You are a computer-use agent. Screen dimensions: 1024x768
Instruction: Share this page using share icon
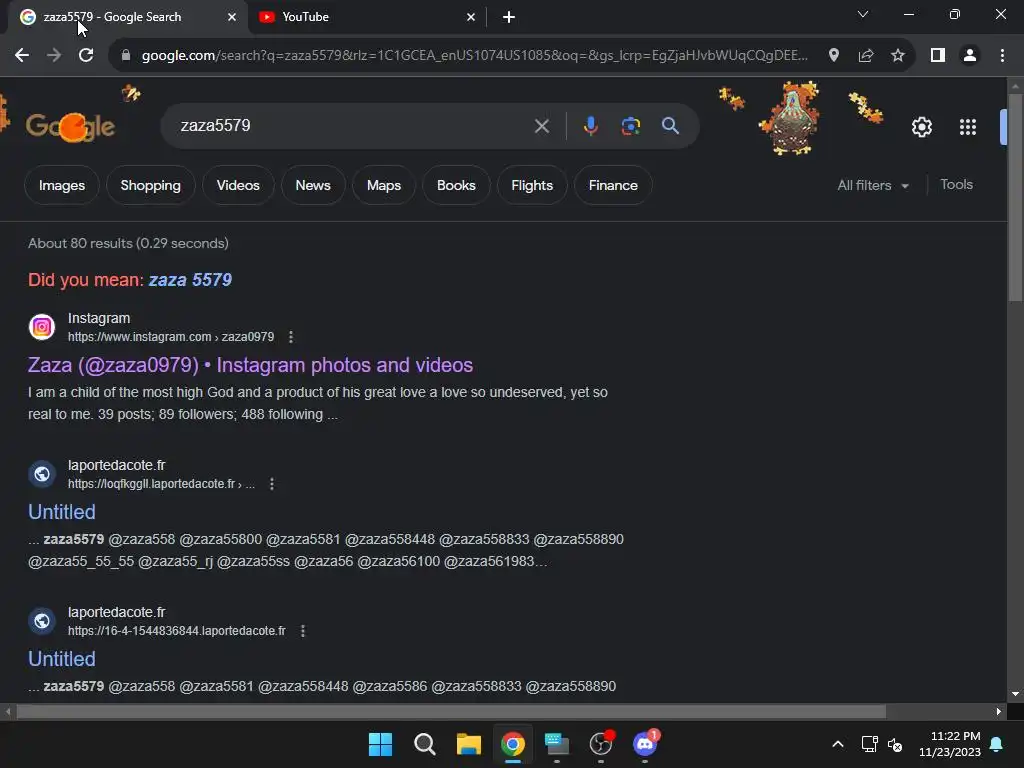tap(866, 56)
